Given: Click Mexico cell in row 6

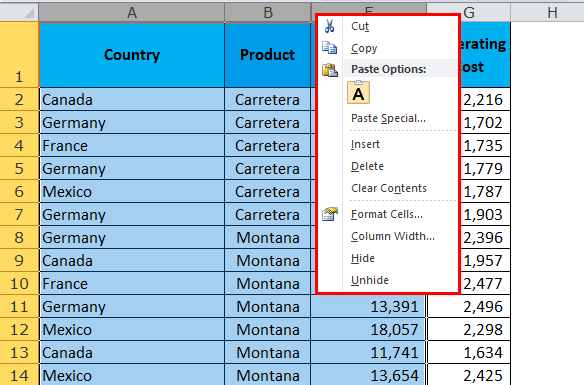Looking at the screenshot, I should [132, 191].
